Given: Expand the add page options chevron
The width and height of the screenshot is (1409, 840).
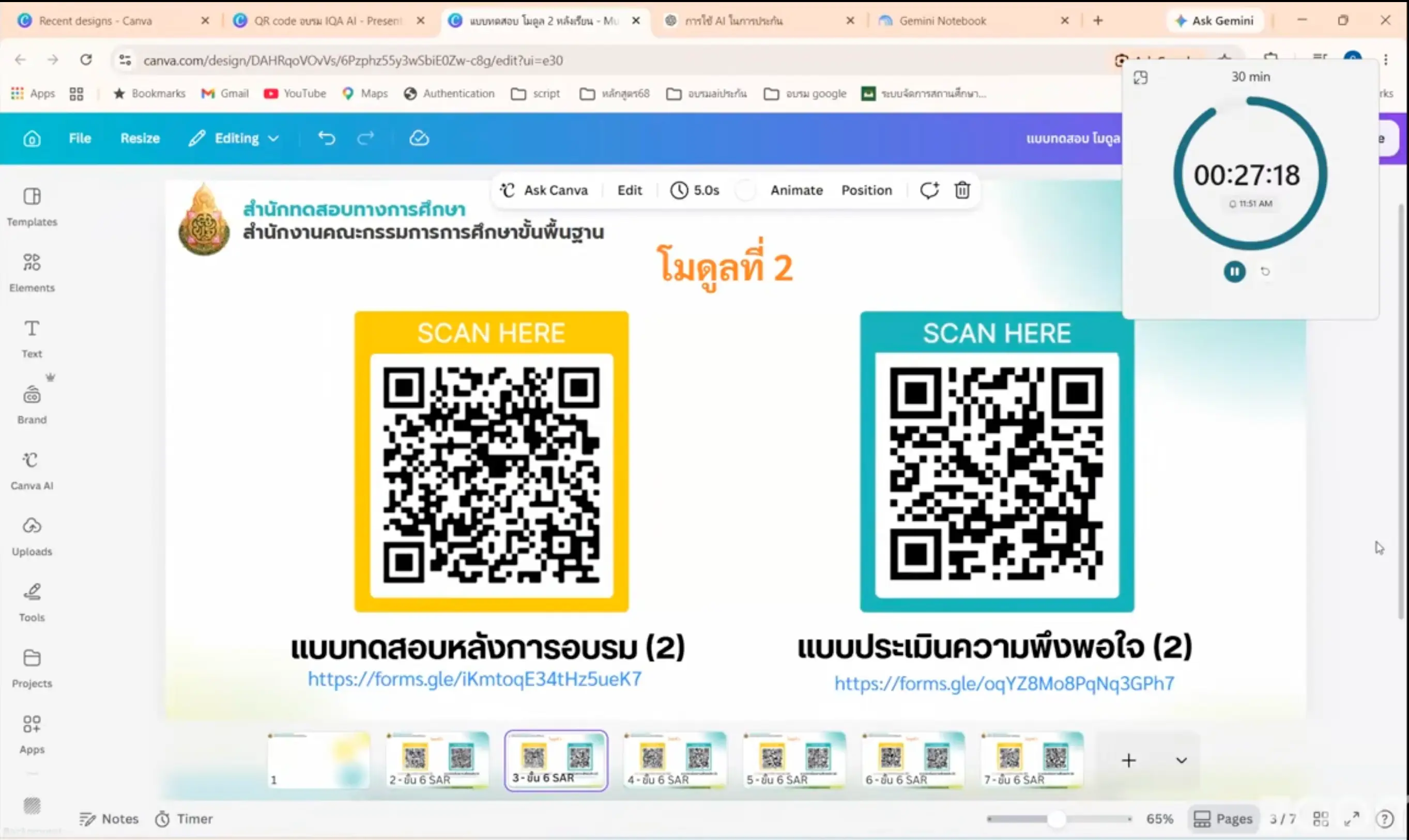Looking at the screenshot, I should point(1182,760).
